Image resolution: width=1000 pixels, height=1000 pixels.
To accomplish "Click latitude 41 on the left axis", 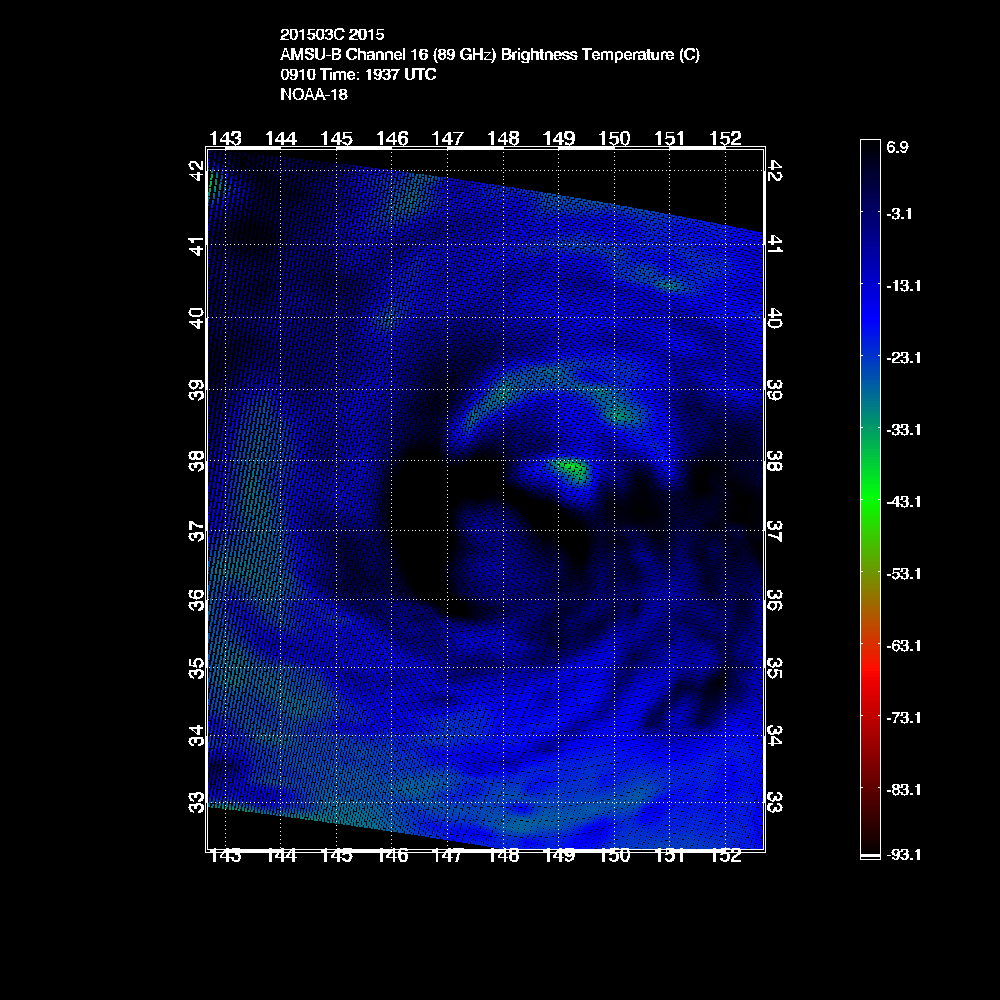I will pyautogui.click(x=197, y=246).
